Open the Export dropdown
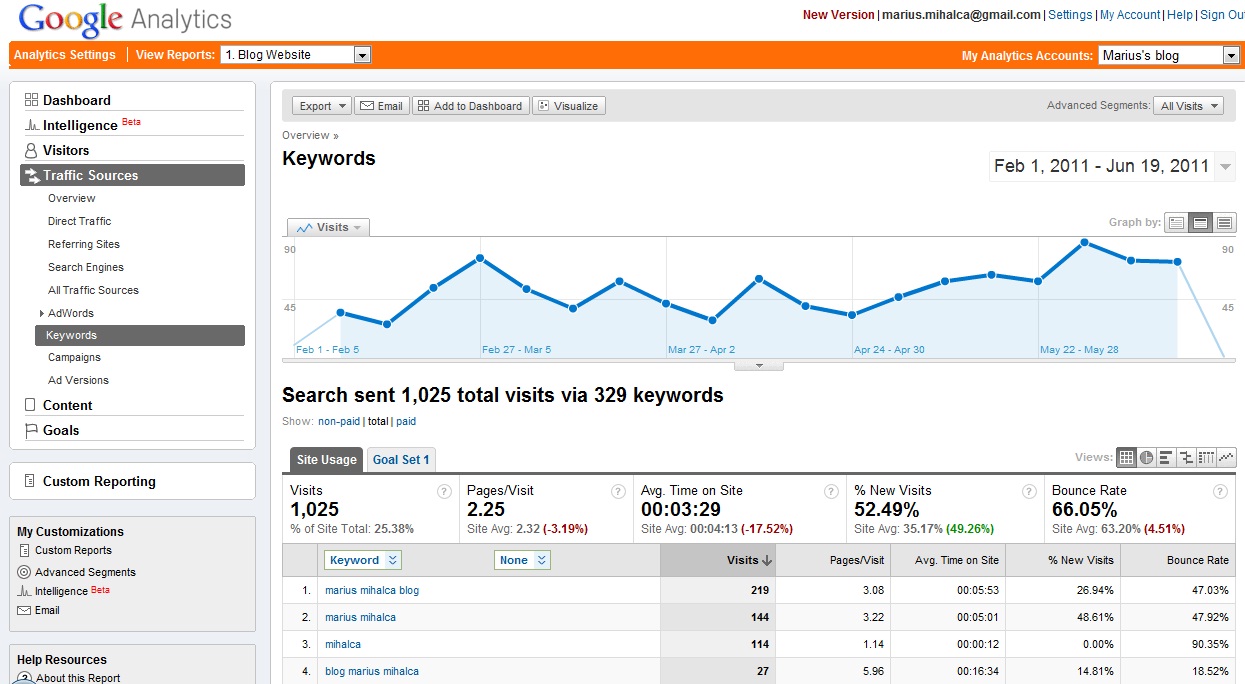The height and width of the screenshot is (684, 1245). tap(322, 106)
